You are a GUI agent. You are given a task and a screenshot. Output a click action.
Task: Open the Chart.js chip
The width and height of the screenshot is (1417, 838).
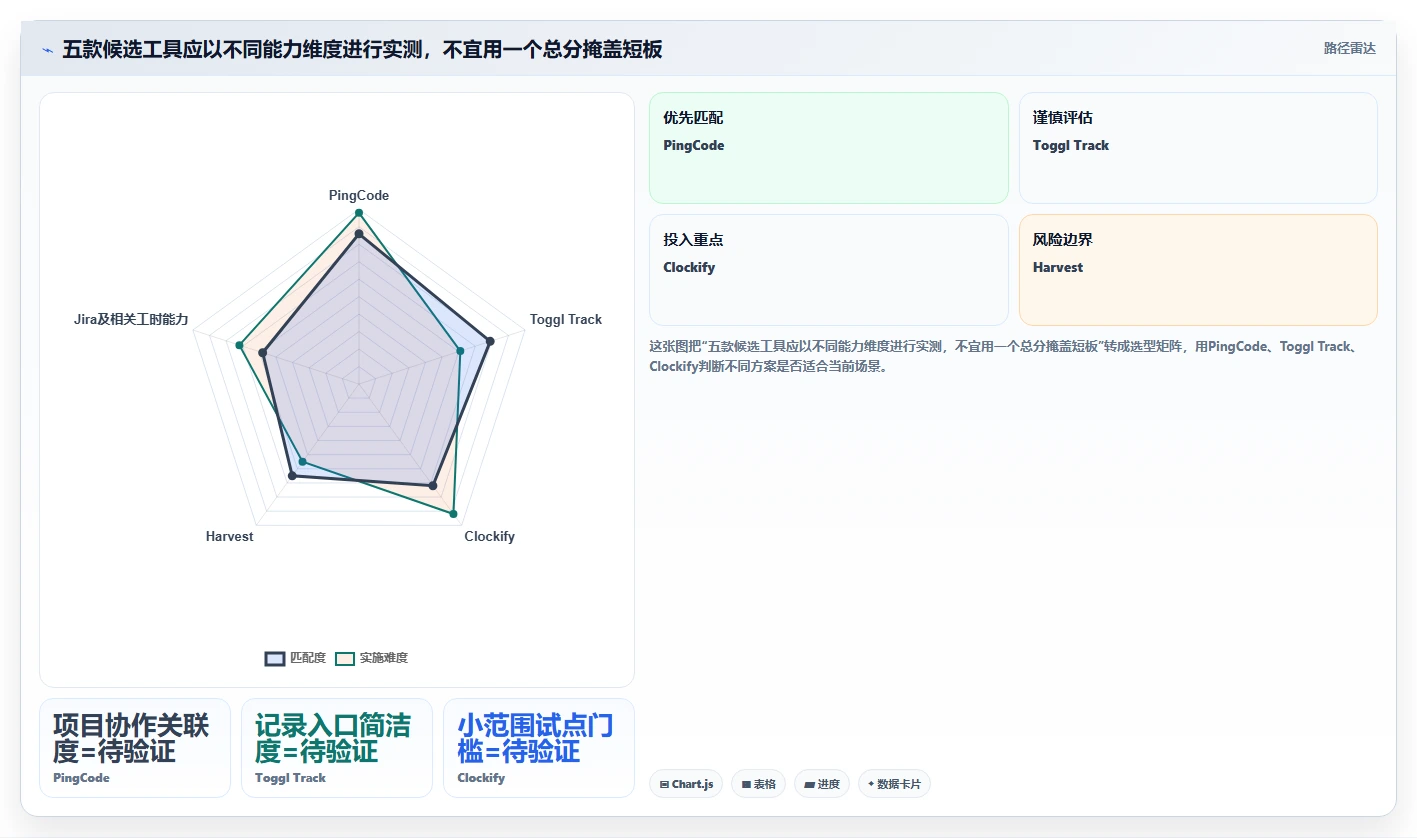(x=686, y=784)
